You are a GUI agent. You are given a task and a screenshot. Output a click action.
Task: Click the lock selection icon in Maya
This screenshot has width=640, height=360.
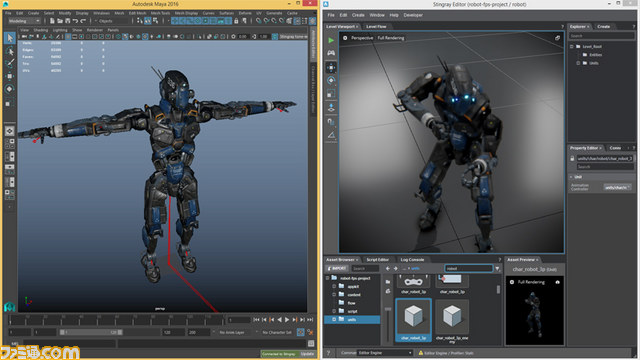tap(236, 21)
